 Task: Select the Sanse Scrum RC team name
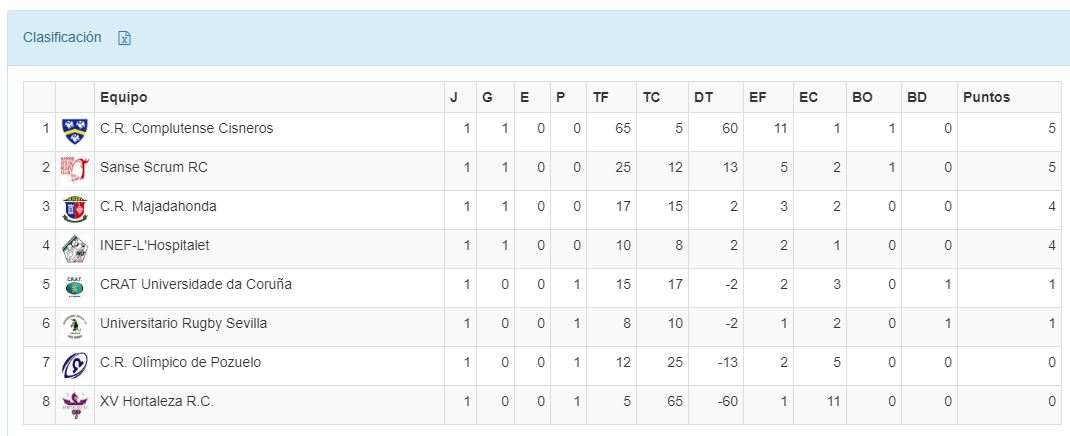pos(154,167)
